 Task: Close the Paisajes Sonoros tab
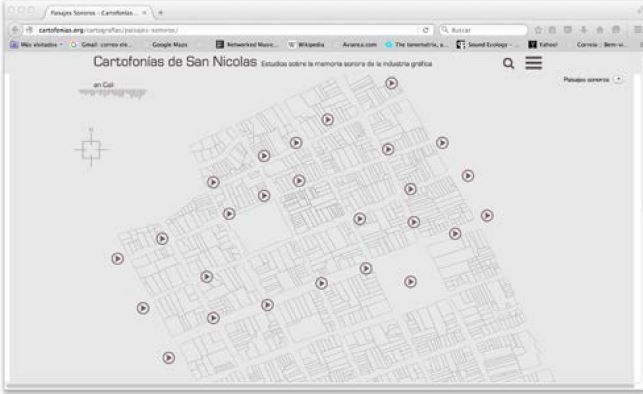click(144, 13)
